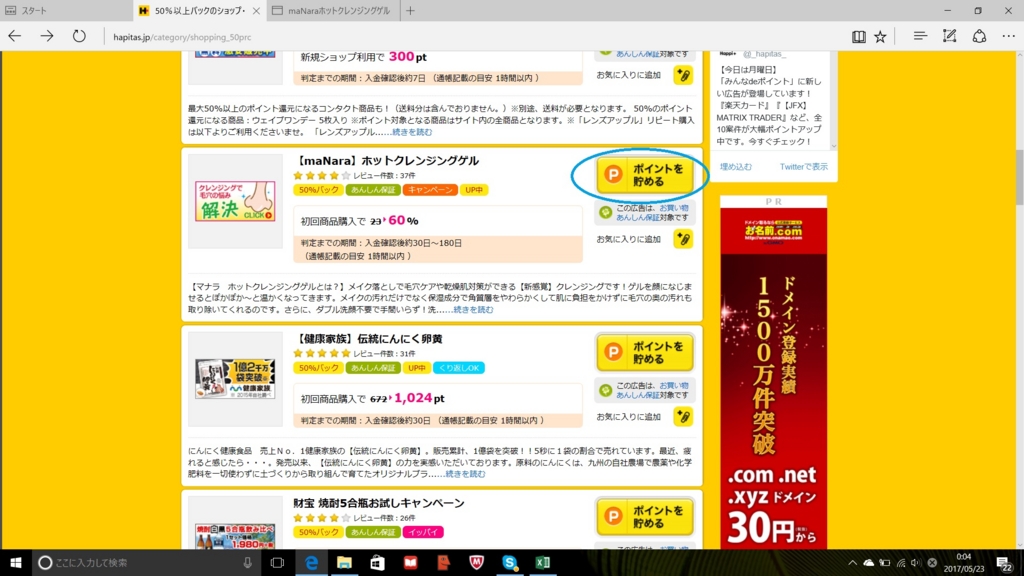Open Microsoft Edge from taskbar

point(312,562)
